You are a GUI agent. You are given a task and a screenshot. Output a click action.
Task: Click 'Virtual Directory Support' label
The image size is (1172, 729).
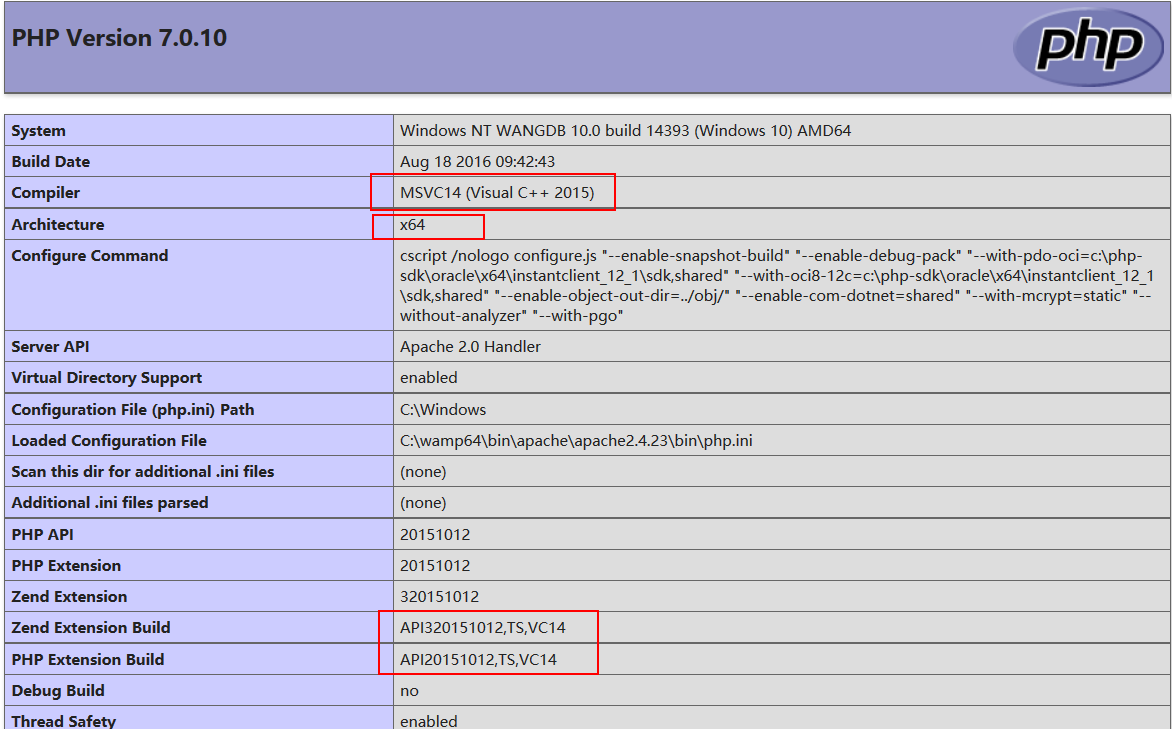[x=107, y=378]
